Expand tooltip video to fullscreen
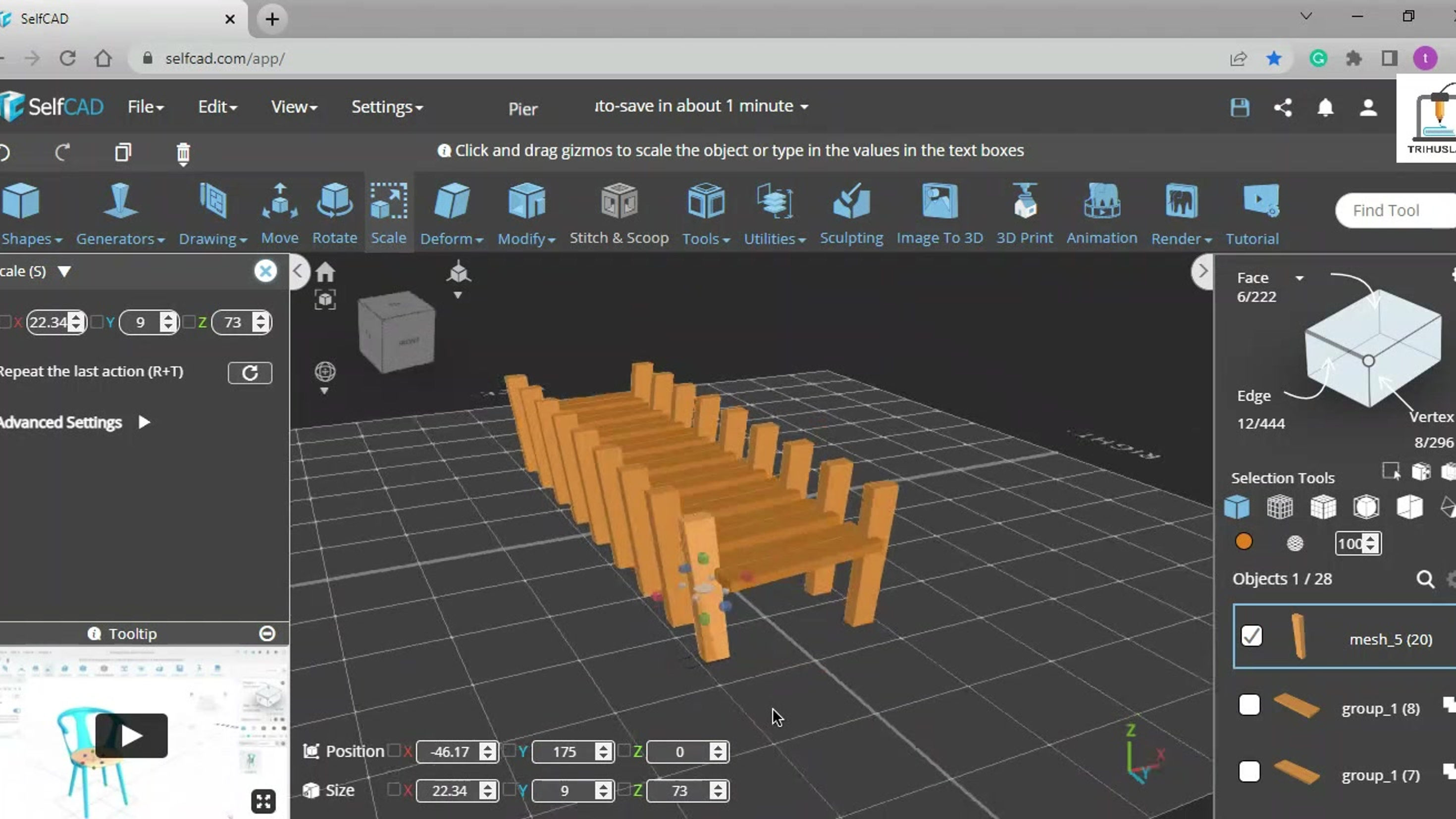Viewport: 1456px width, 819px height. [263, 801]
